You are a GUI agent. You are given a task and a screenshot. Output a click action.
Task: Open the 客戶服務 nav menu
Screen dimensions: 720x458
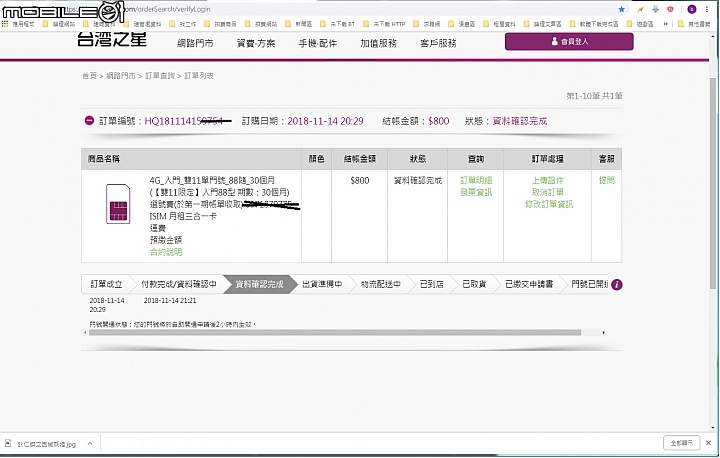tap(438, 43)
